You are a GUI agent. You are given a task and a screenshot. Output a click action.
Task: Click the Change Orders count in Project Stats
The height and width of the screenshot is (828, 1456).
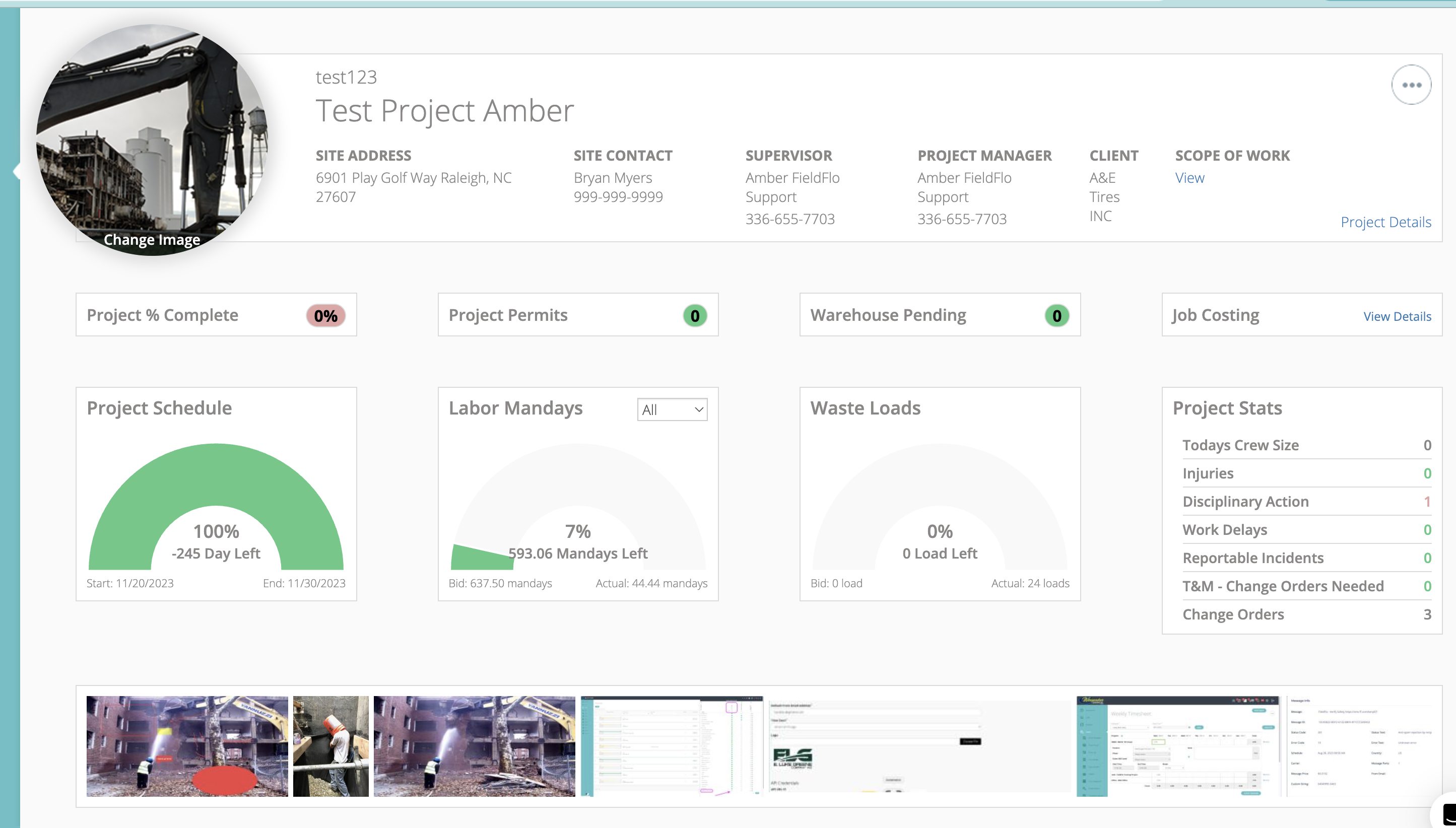tap(1428, 614)
